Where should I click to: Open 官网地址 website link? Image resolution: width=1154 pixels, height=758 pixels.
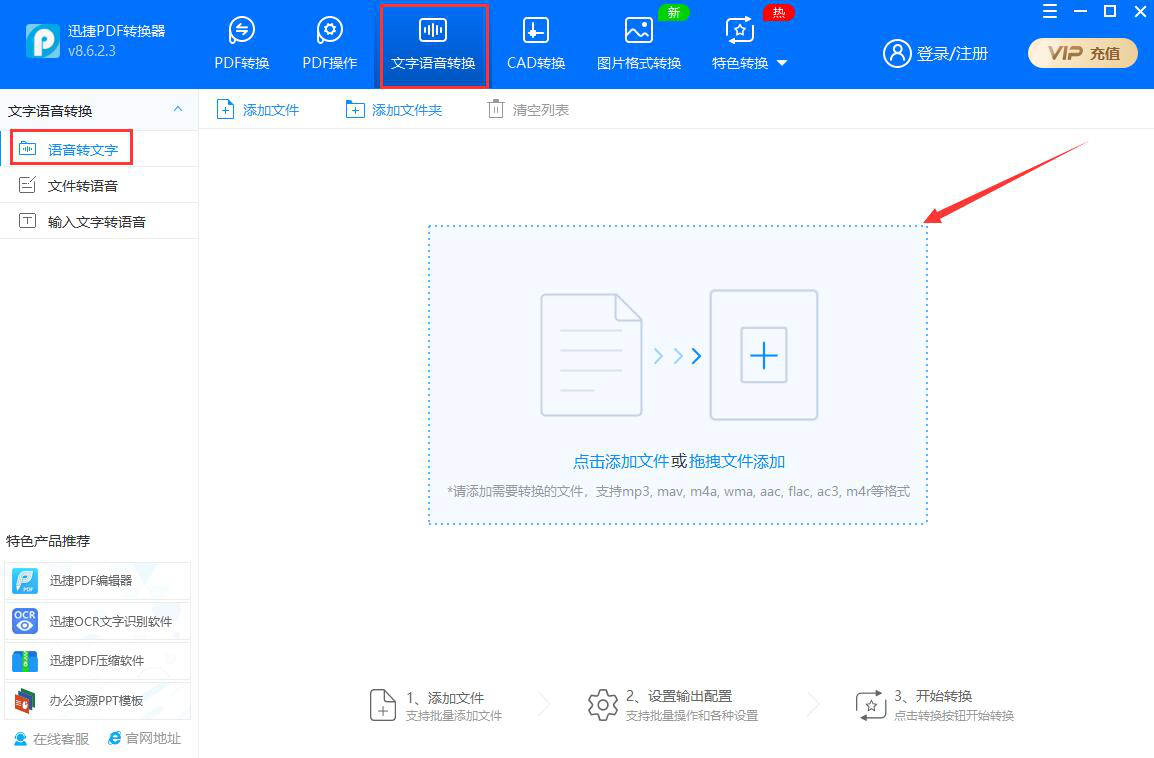pyautogui.click(x=144, y=738)
